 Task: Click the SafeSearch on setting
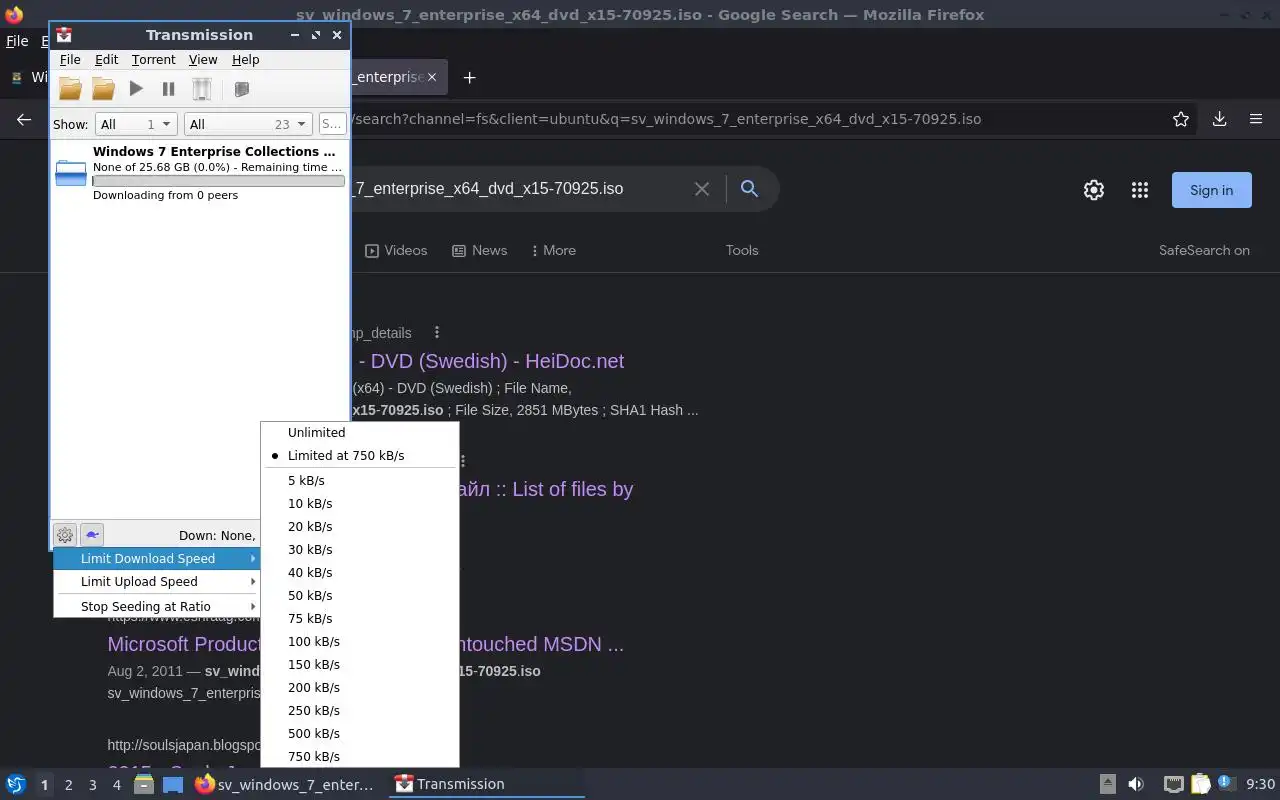(1204, 251)
